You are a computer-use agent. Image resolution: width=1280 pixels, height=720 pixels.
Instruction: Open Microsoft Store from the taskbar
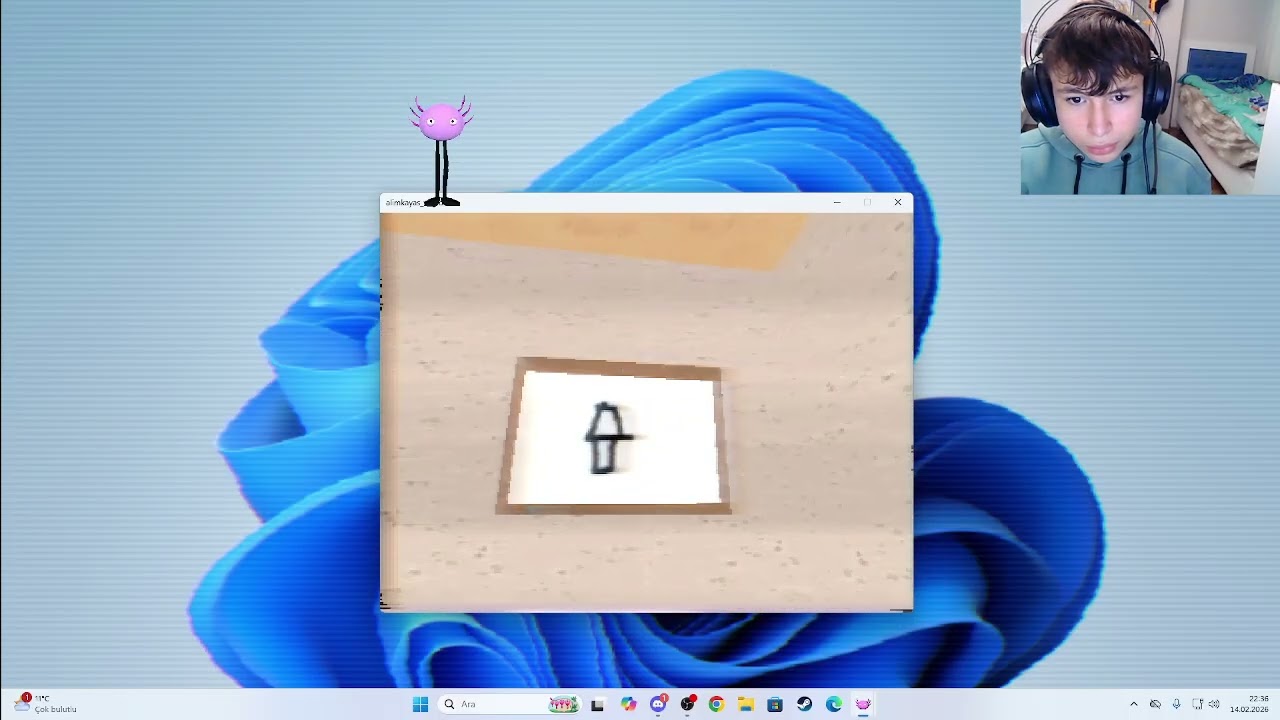pos(775,704)
